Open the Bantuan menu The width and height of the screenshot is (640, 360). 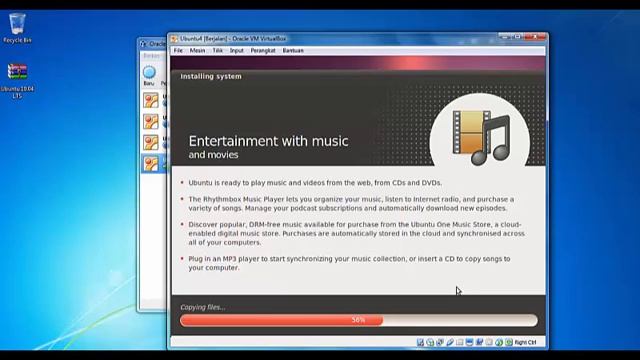(x=293, y=51)
